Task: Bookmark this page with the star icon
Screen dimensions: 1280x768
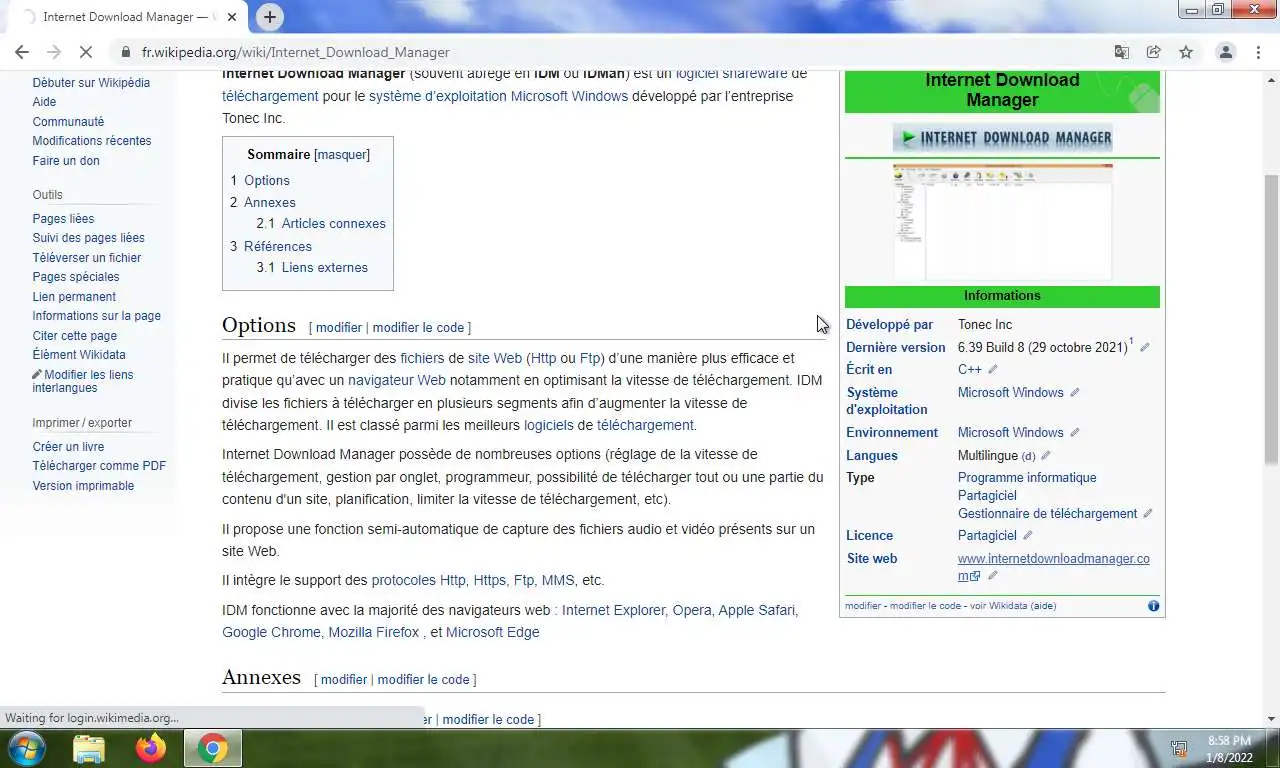Action: pyautogui.click(x=1186, y=52)
